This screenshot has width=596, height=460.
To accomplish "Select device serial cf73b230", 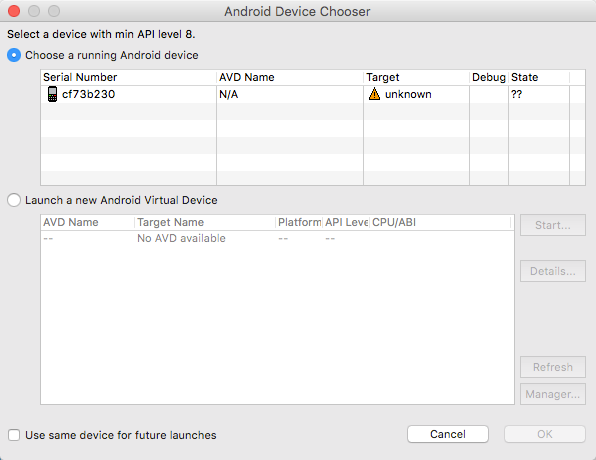I will (88, 94).
